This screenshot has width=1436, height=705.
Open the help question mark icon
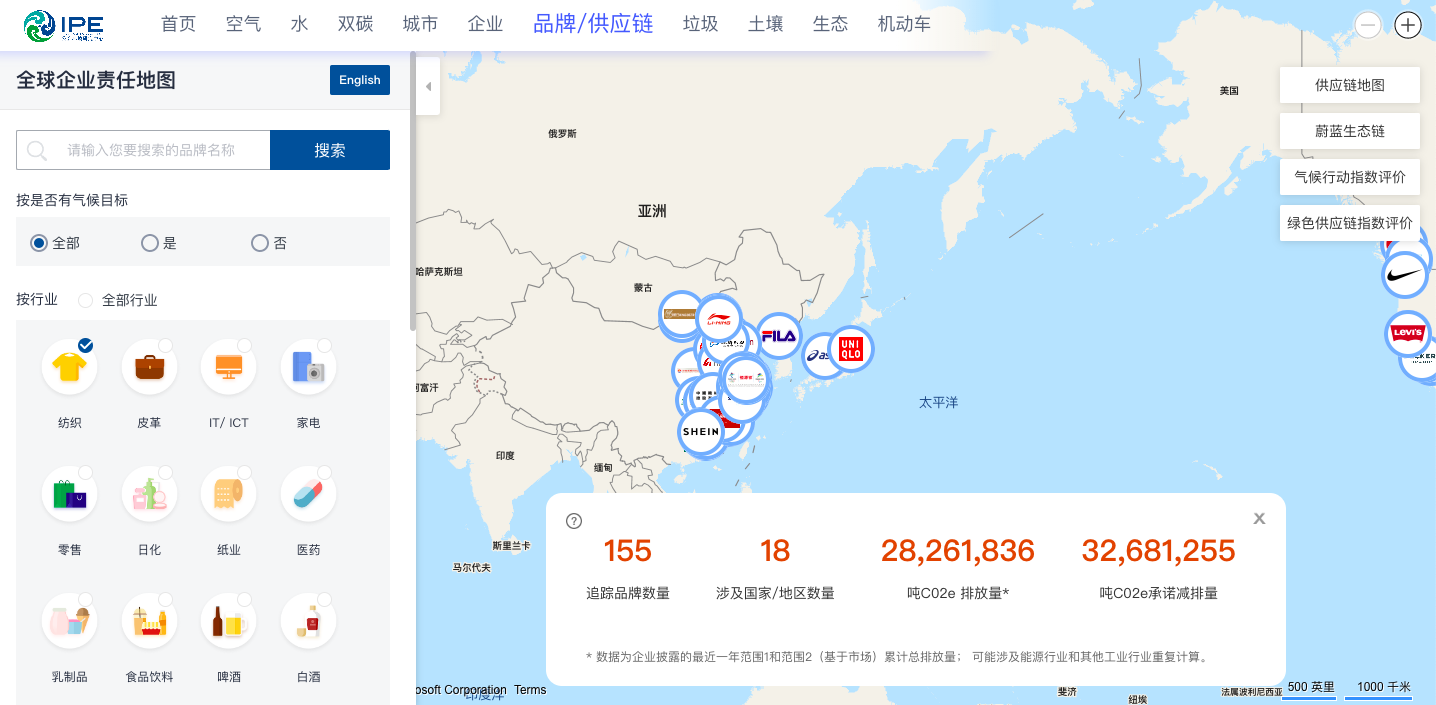click(x=574, y=520)
